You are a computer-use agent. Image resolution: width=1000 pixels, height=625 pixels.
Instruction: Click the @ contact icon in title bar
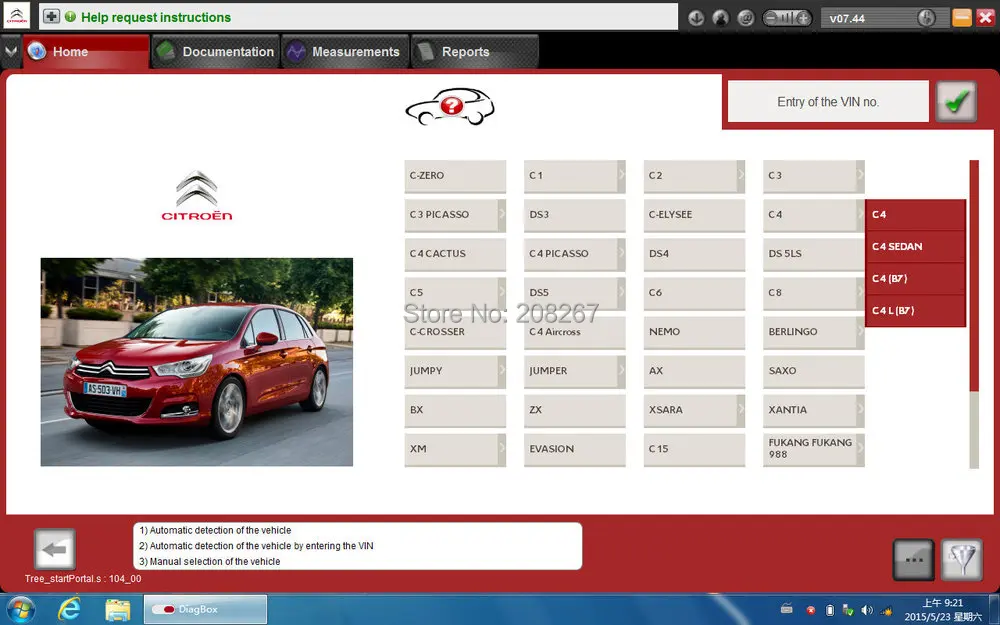coord(746,18)
